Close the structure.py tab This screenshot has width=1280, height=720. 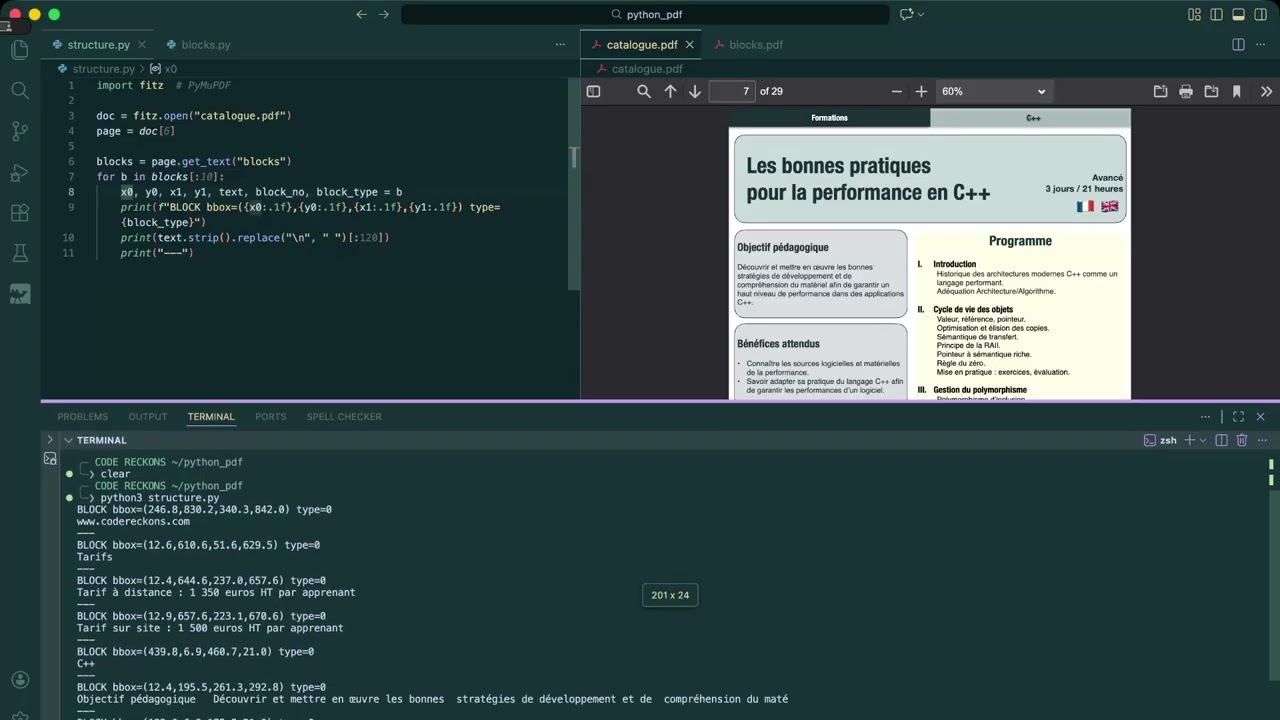pyautogui.click(x=143, y=45)
